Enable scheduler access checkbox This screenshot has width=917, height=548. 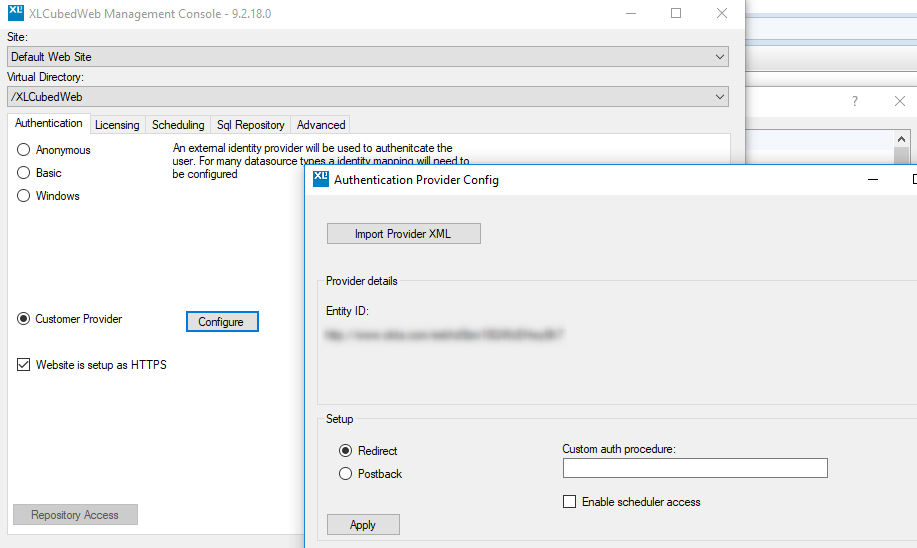tap(570, 502)
